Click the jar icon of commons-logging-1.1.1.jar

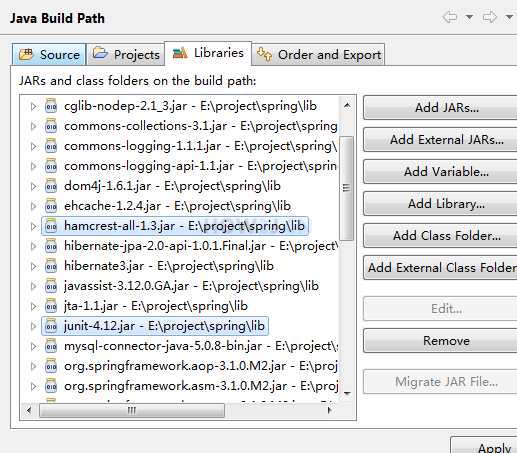point(51,146)
